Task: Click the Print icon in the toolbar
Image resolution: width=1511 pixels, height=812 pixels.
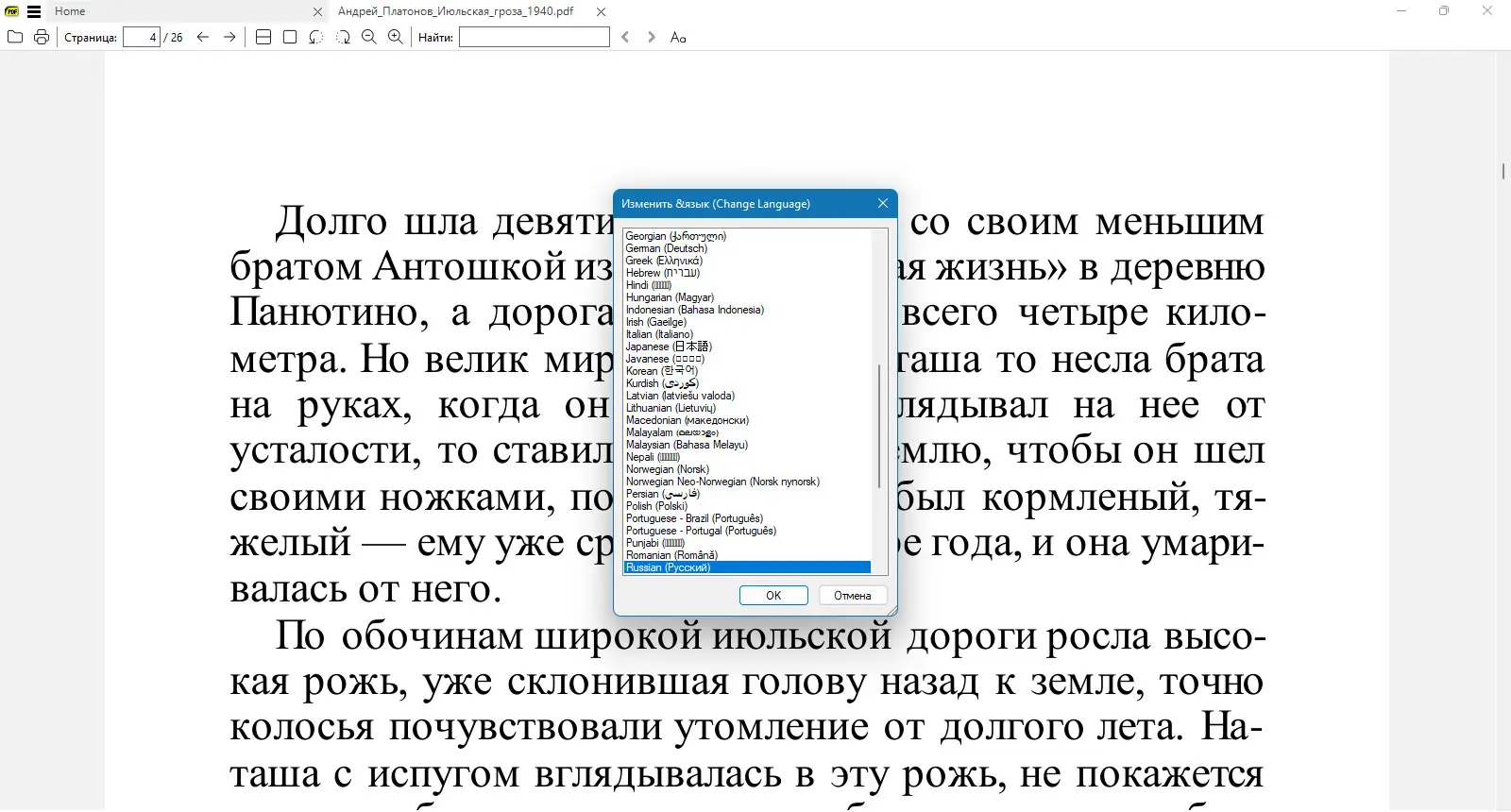Action: [42, 37]
